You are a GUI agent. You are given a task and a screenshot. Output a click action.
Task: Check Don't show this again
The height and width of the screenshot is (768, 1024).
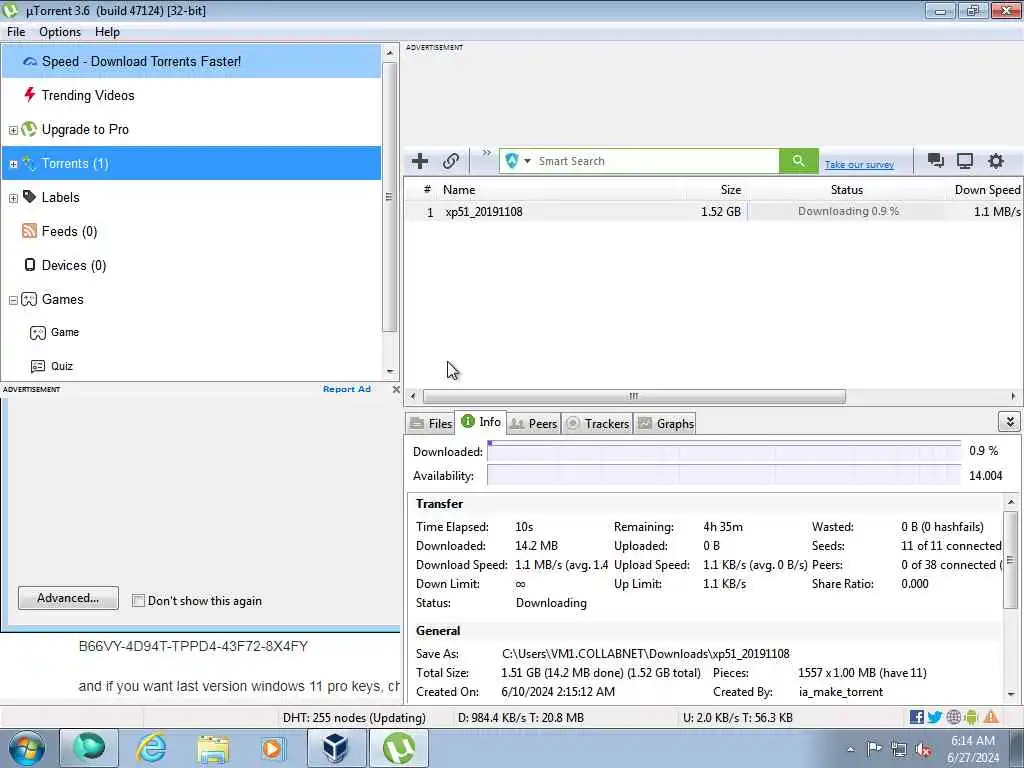[x=138, y=601]
